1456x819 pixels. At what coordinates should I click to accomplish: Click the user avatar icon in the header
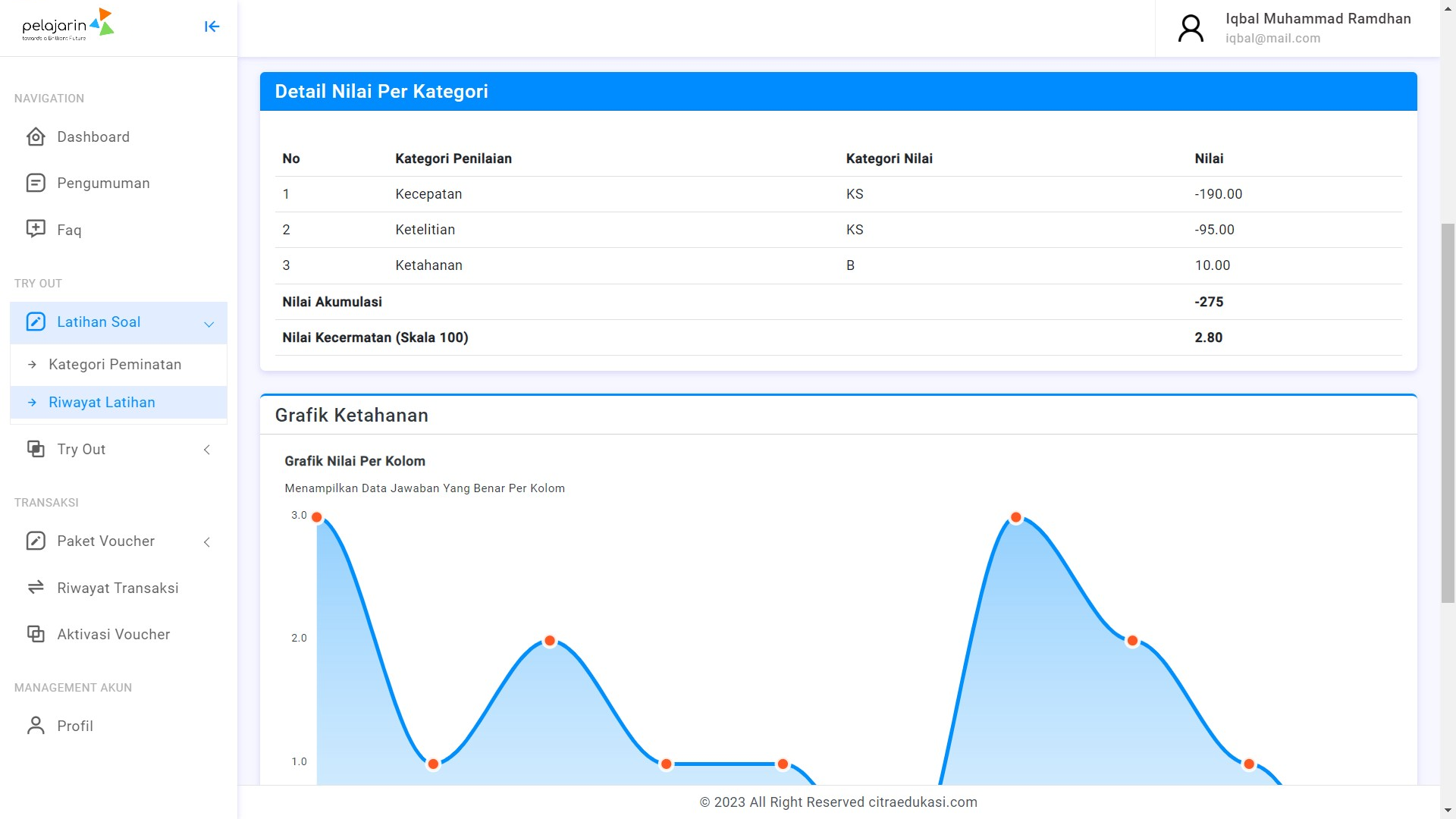coord(1191,28)
